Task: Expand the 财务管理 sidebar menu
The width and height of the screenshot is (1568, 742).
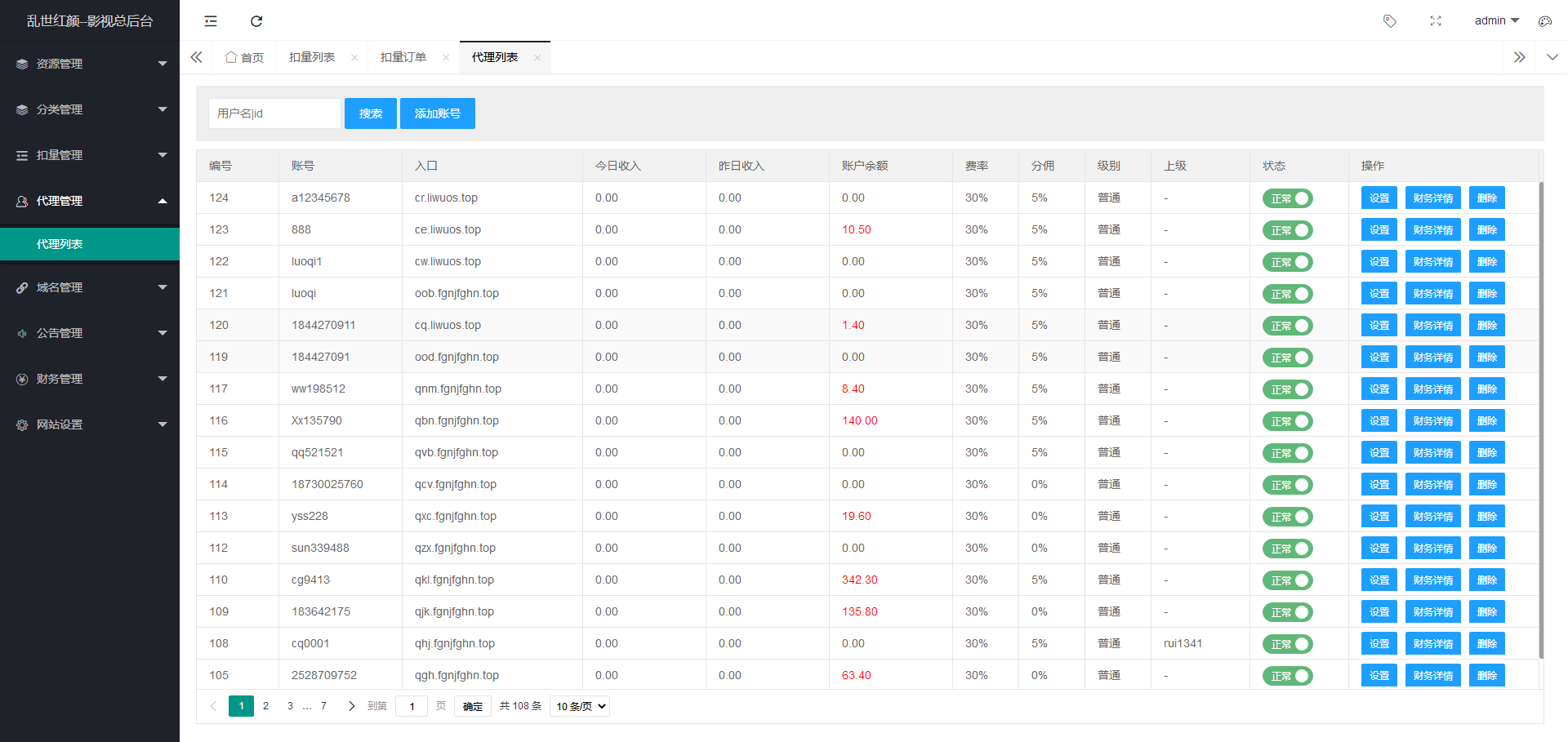Action: pyautogui.click(x=90, y=379)
